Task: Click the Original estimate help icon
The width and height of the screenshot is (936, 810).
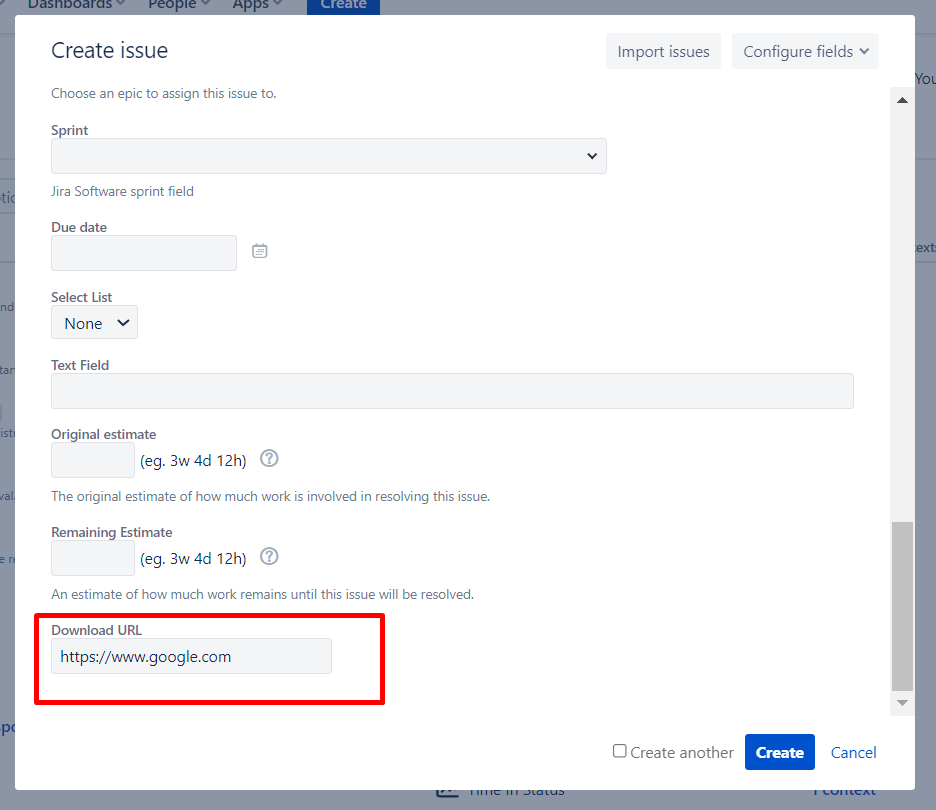Action: click(269, 458)
